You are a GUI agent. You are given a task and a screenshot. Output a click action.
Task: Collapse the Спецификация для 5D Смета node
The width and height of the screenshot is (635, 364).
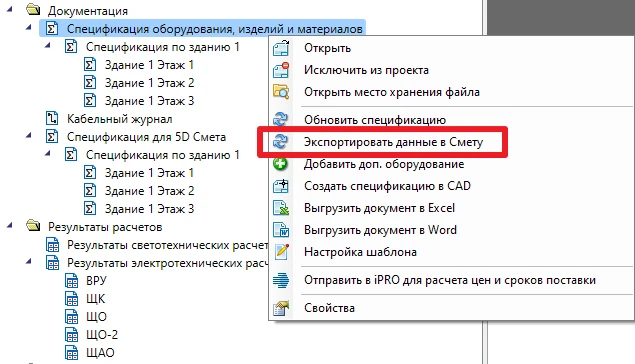29,135
